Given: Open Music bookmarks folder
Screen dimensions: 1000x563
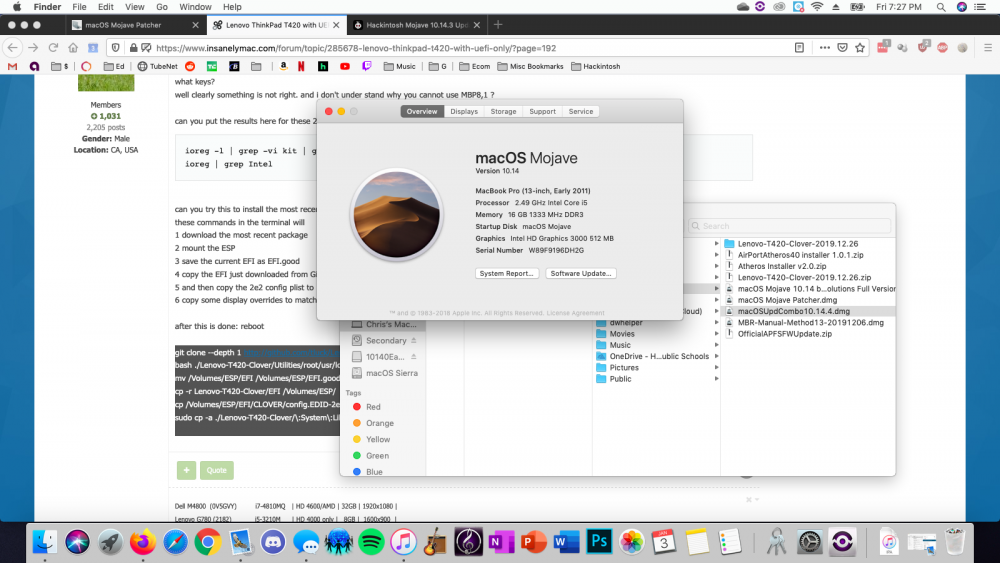Looking at the screenshot, I should coord(400,66).
